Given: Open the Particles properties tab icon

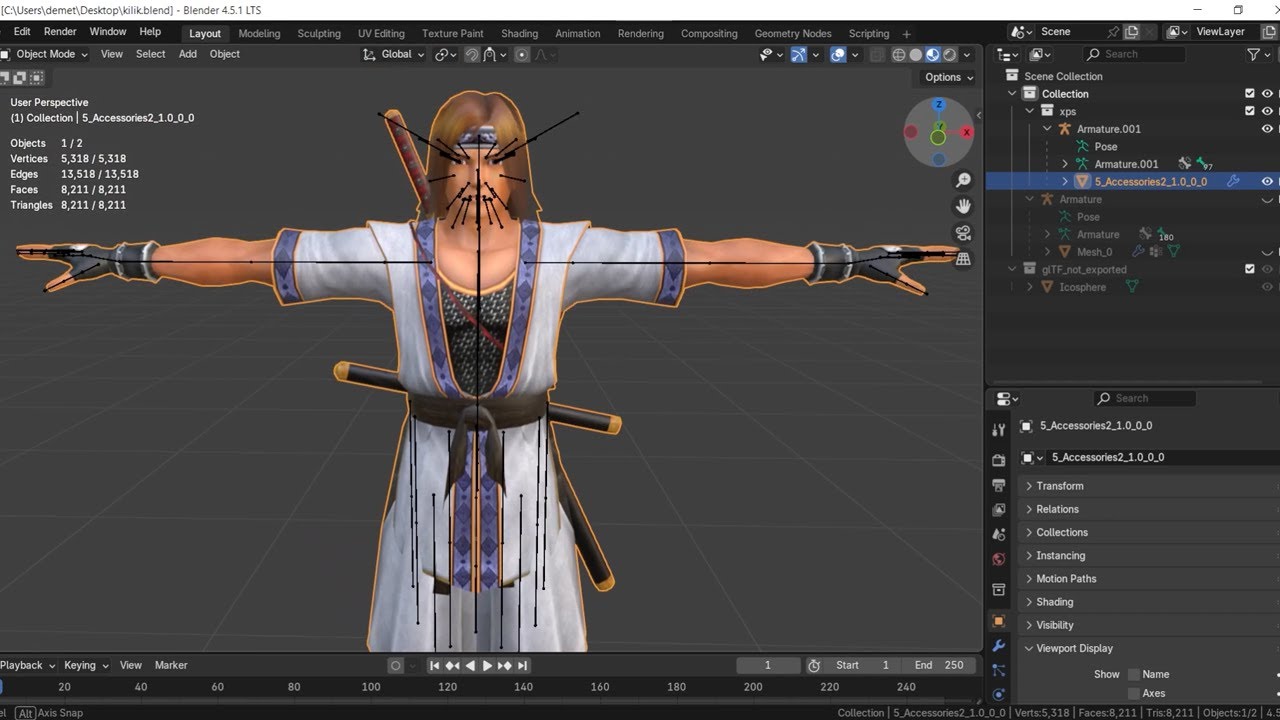Looking at the screenshot, I should click(x=998, y=670).
